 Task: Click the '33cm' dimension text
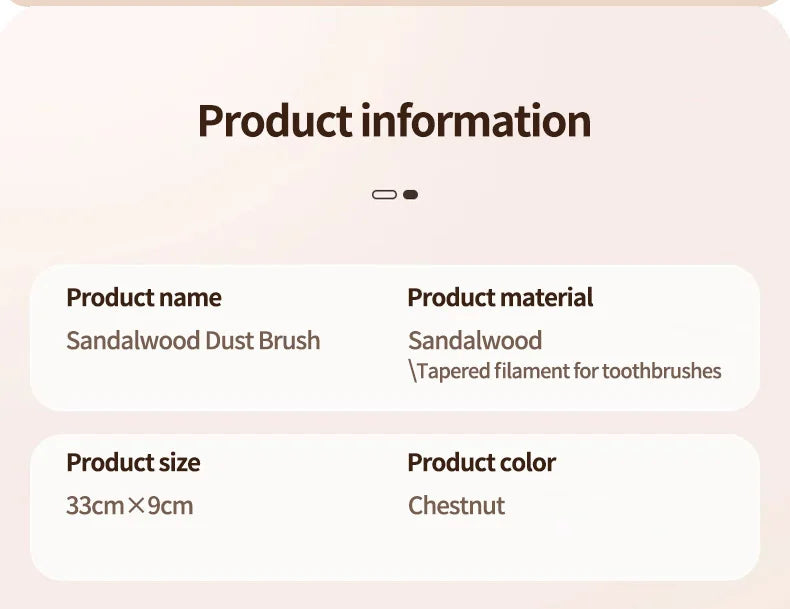(95, 506)
